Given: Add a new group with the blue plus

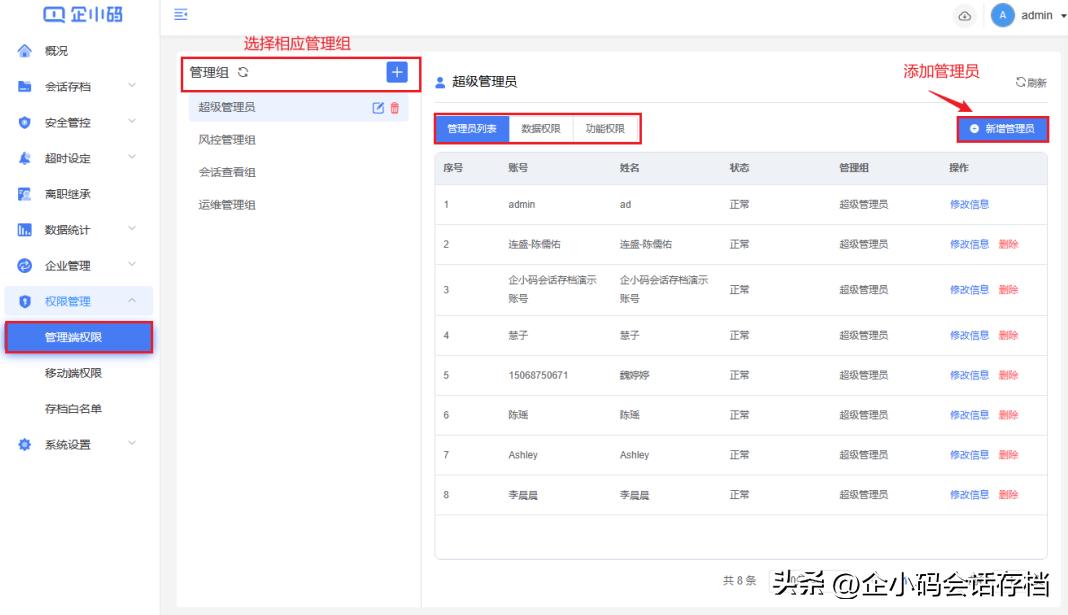Looking at the screenshot, I should [399, 71].
